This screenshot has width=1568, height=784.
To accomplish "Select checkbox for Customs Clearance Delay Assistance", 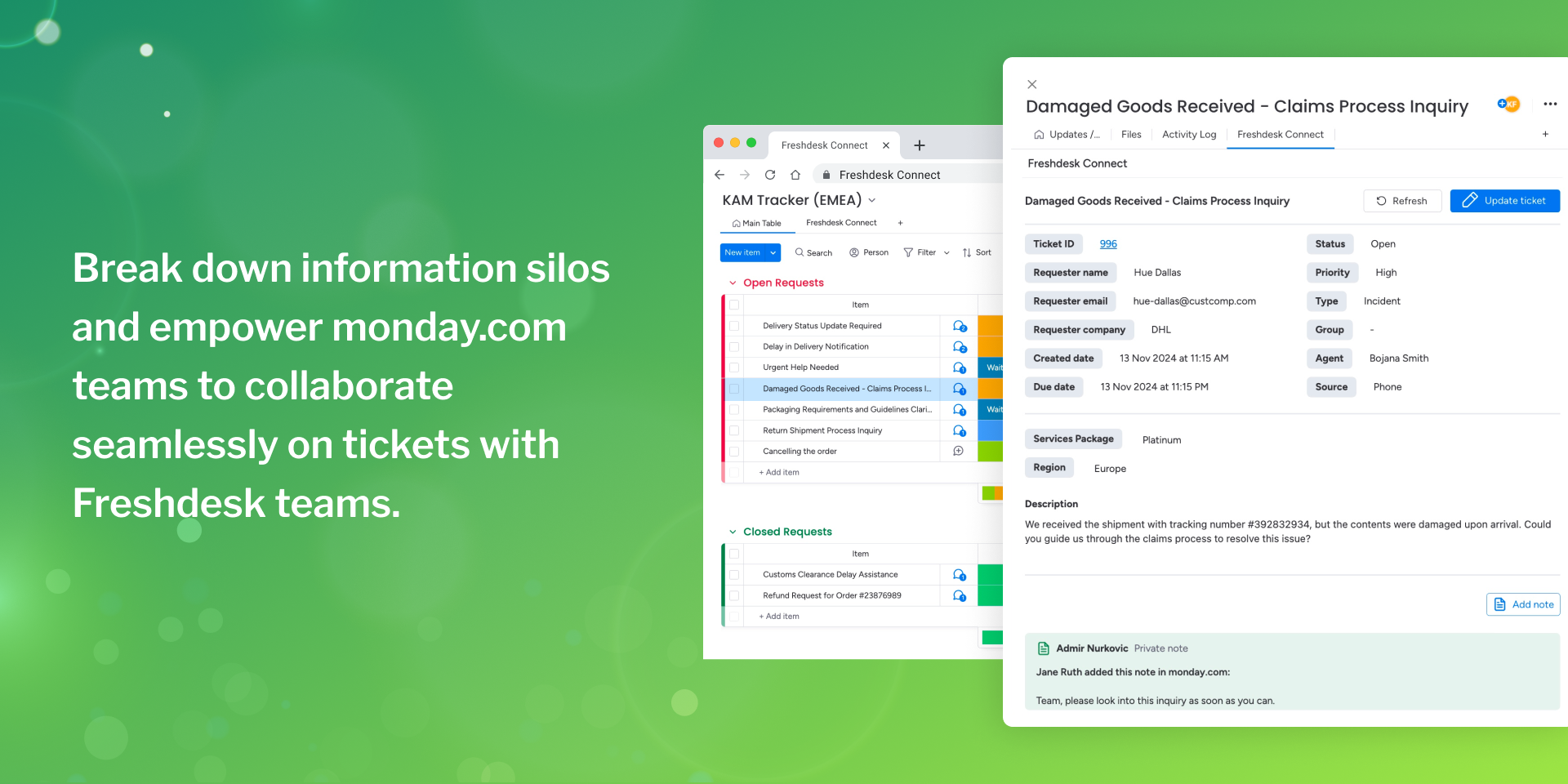I will (x=734, y=575).
